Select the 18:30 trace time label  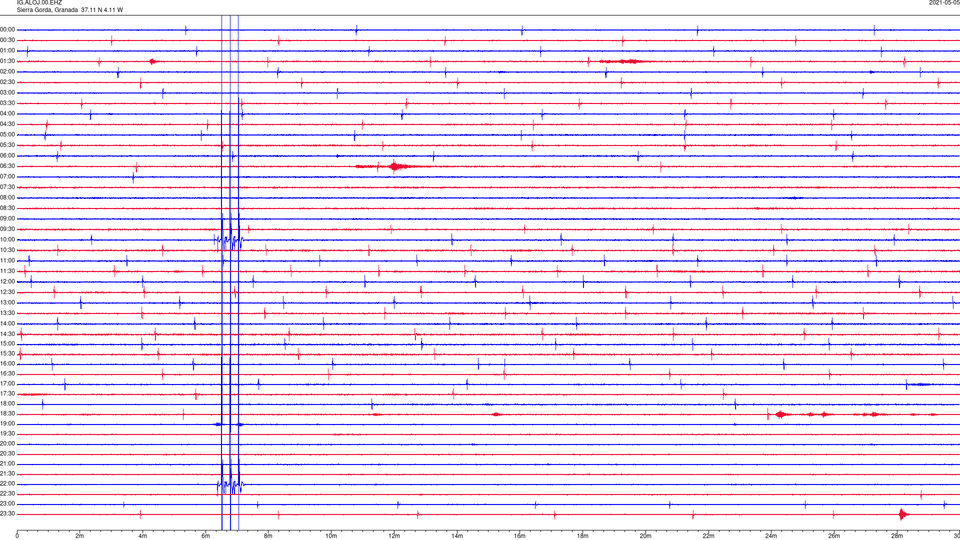(x=8, y=414)
